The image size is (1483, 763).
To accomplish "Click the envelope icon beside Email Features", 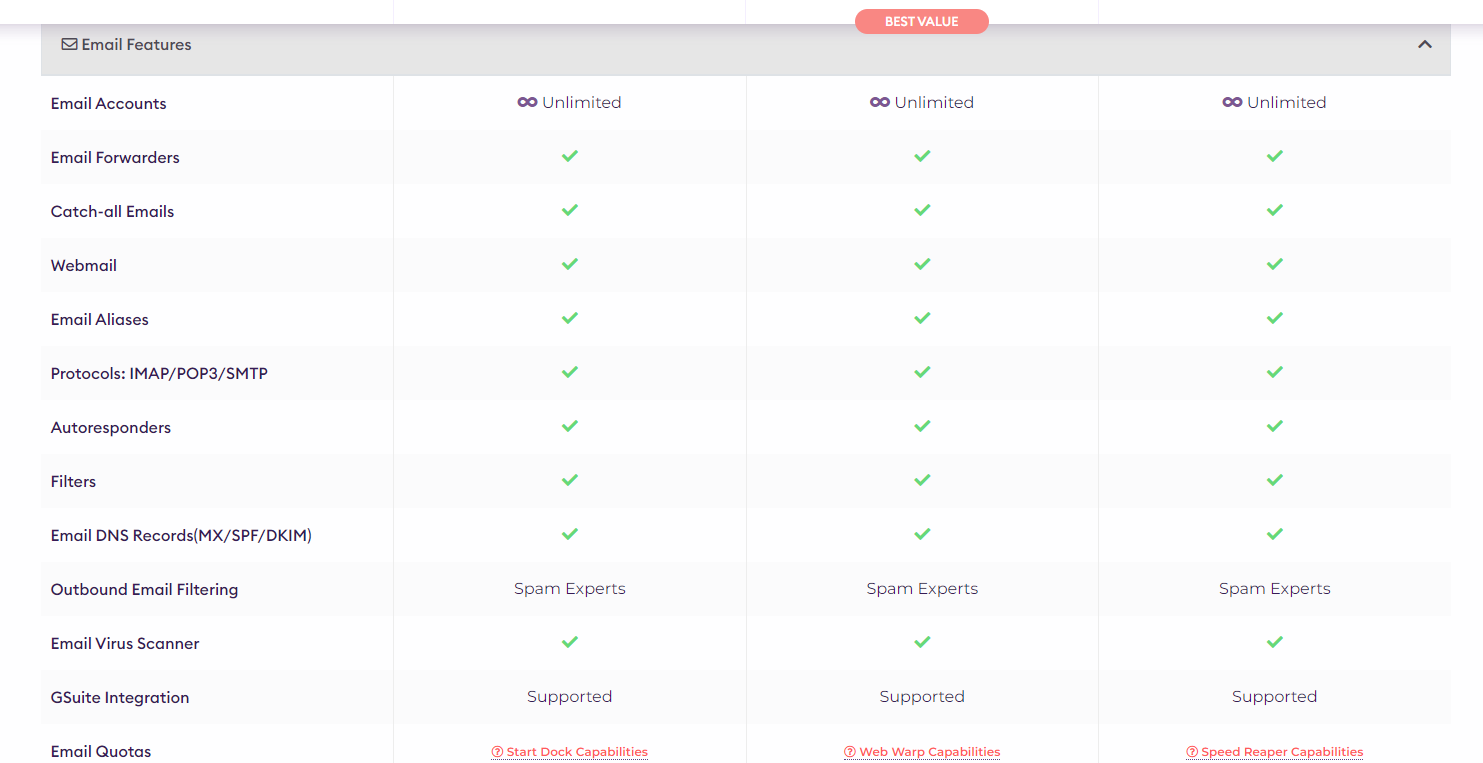I will [69, 43].
